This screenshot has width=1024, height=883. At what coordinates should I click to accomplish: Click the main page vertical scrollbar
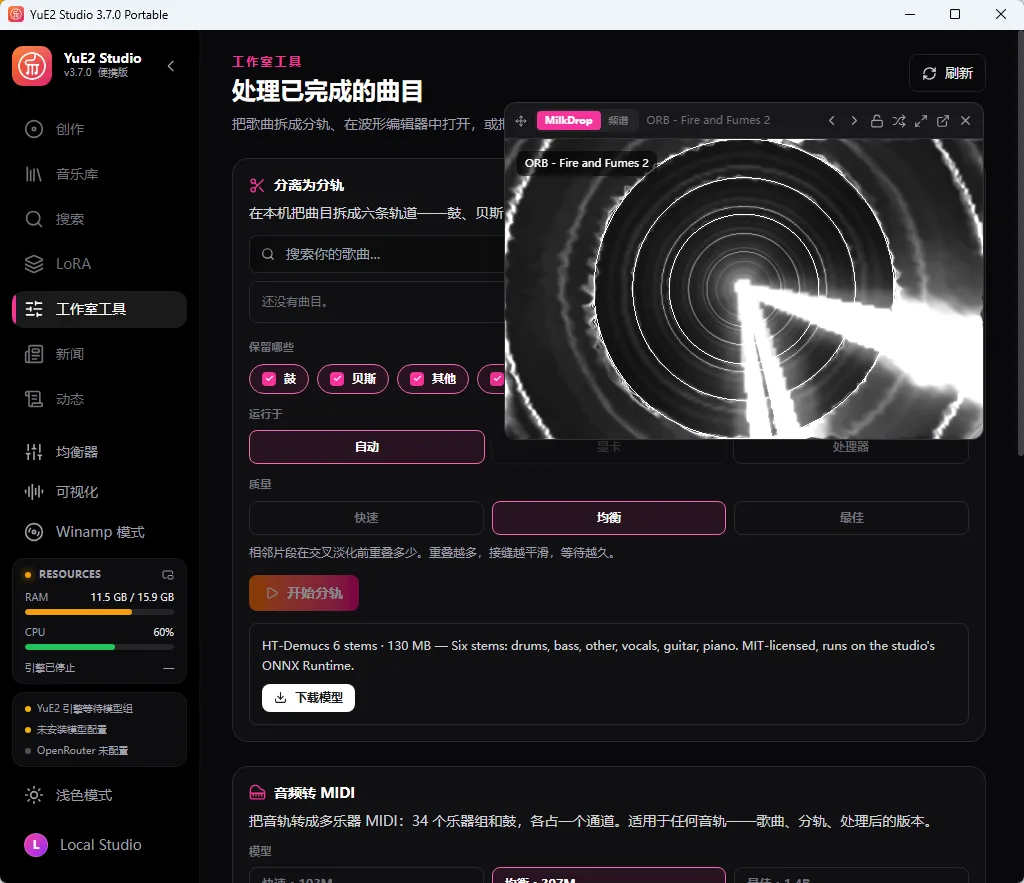click(1020, 243)
